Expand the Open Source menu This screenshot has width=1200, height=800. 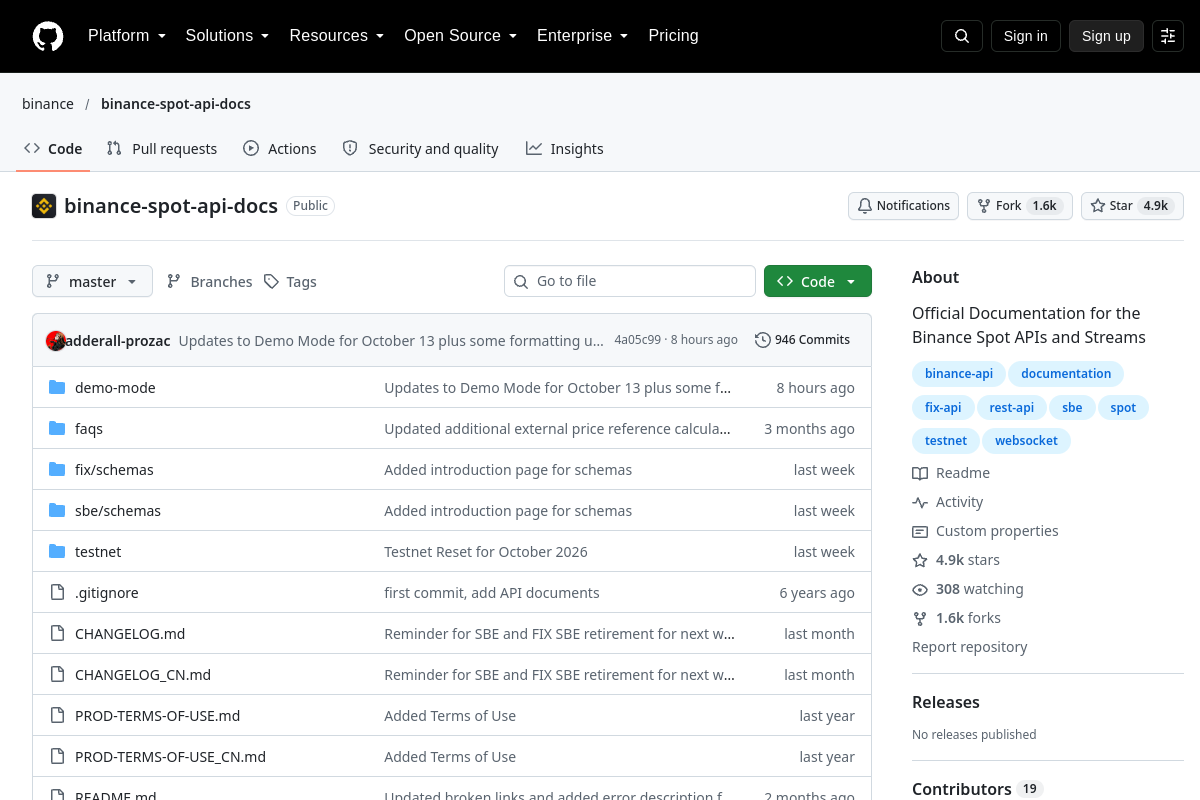[461, 36]
